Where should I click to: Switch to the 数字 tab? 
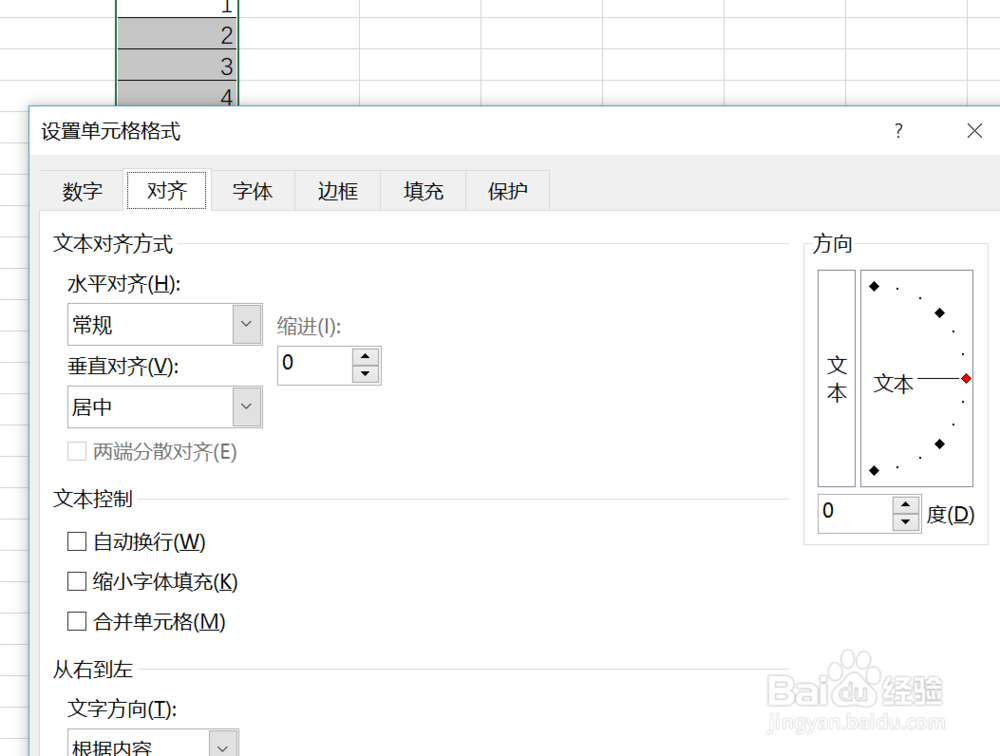pyautogui.click(x=81, y=190)
